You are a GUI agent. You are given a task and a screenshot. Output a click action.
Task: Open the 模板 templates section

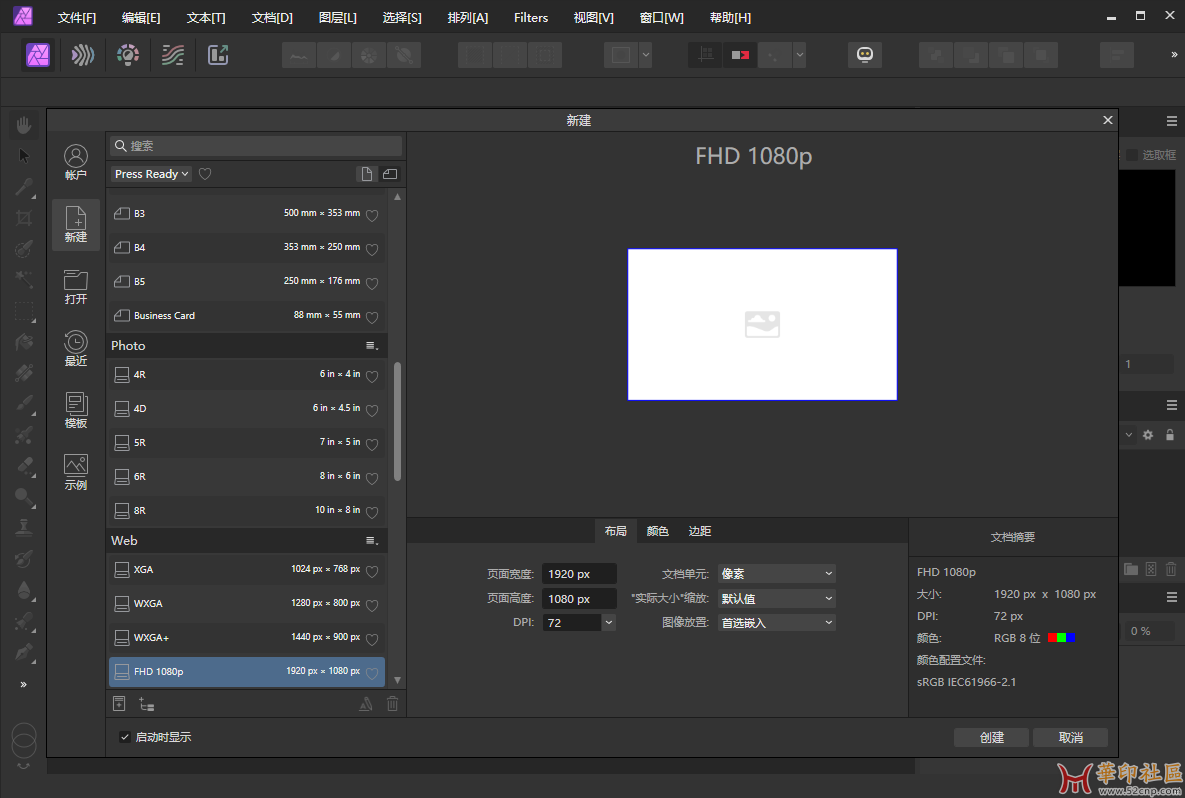point(76,410)
